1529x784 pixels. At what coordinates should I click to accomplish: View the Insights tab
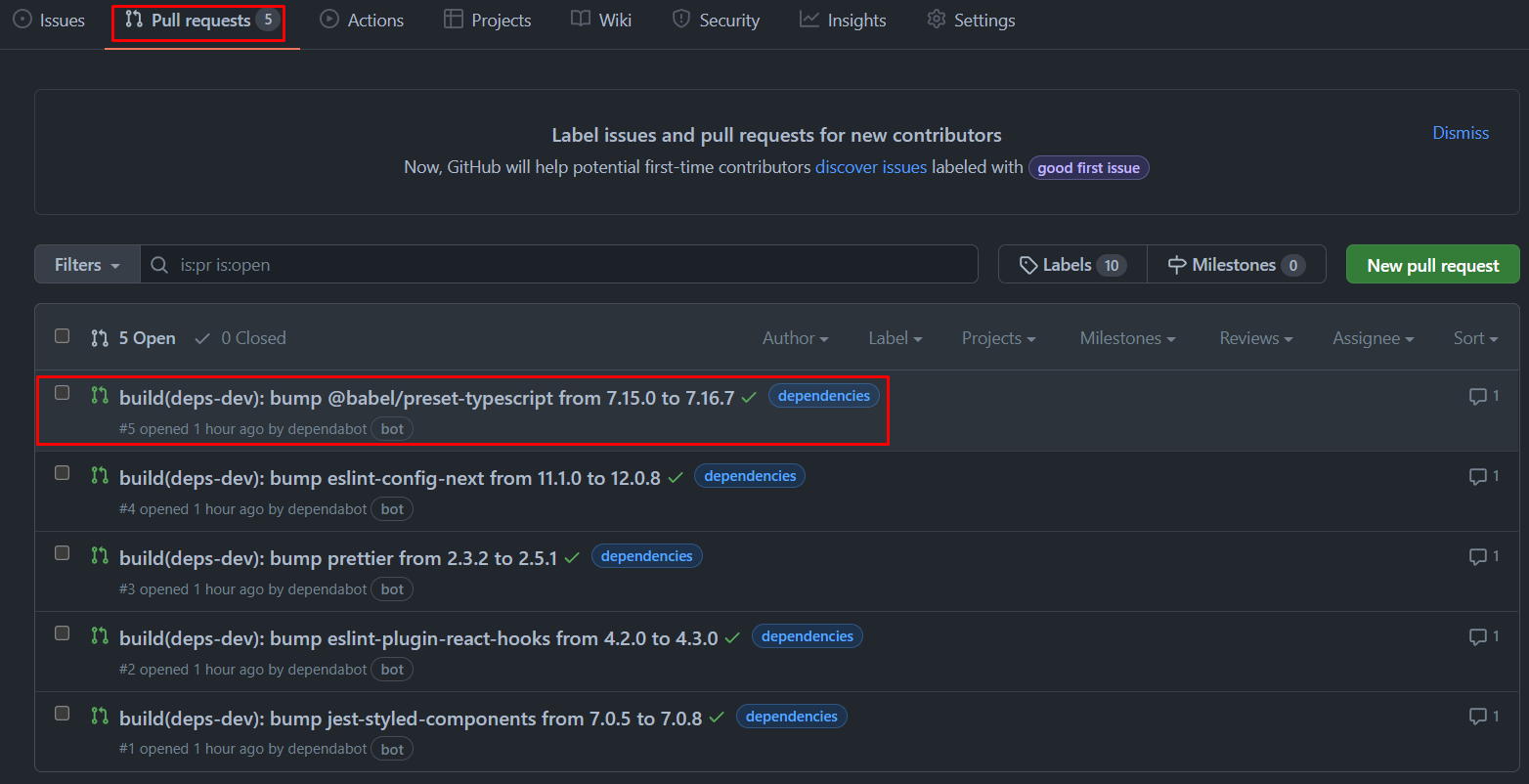coord(843,21)
